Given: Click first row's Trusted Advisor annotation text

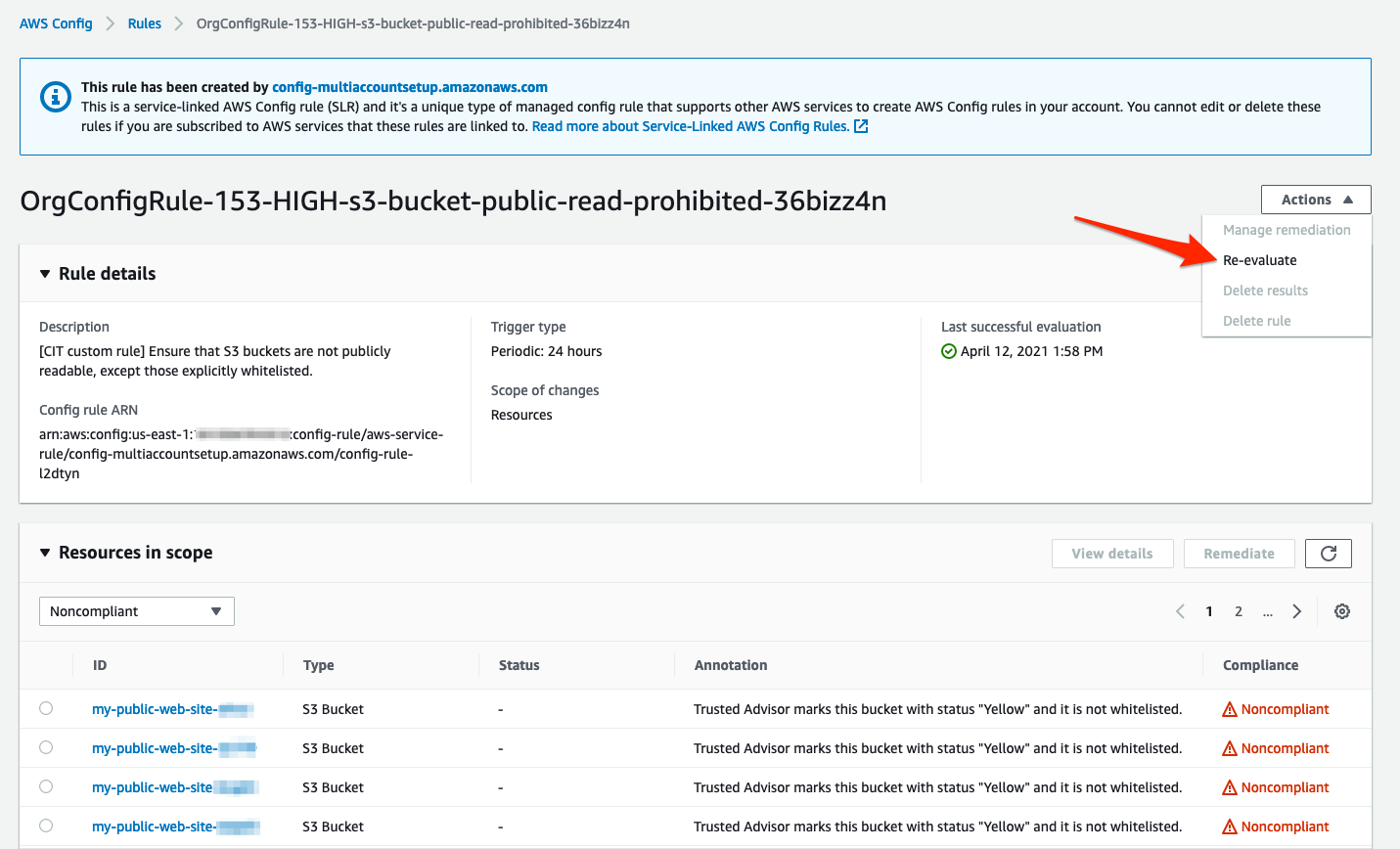Looking at the screenshot, I should tap(938, 709).
